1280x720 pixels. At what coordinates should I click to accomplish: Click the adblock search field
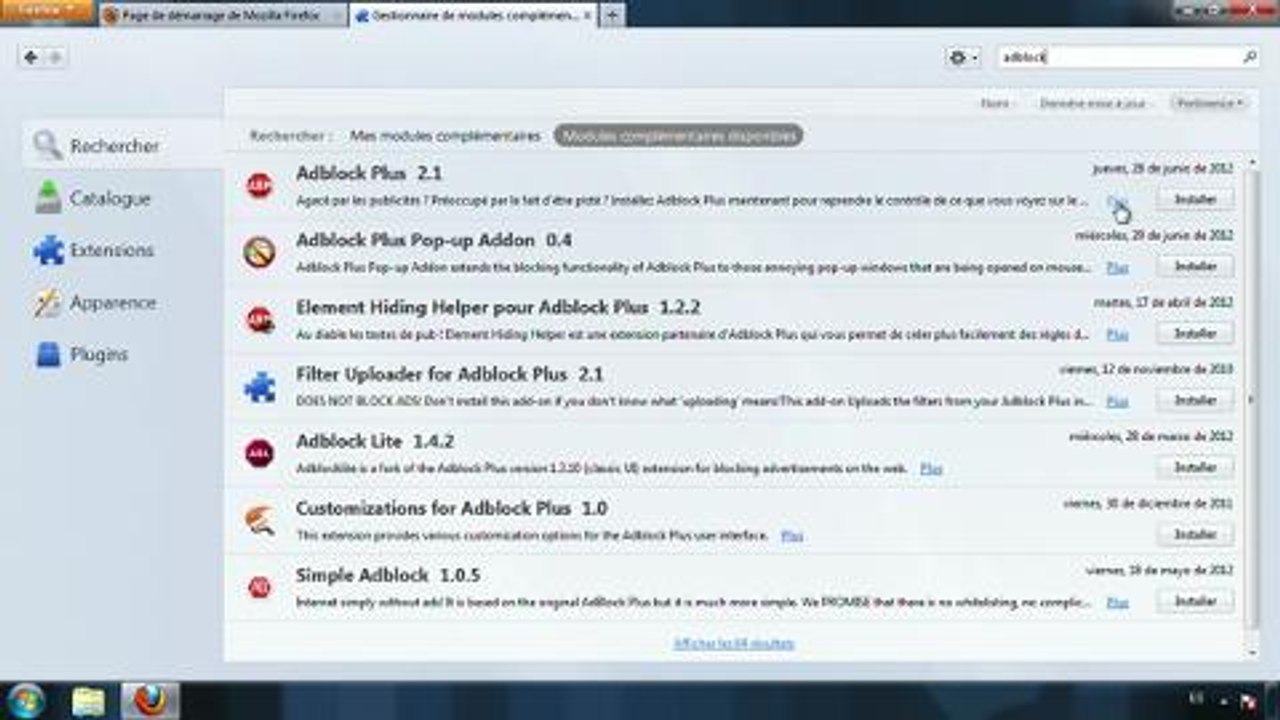pyautogui.click(x=1118, y=58)
